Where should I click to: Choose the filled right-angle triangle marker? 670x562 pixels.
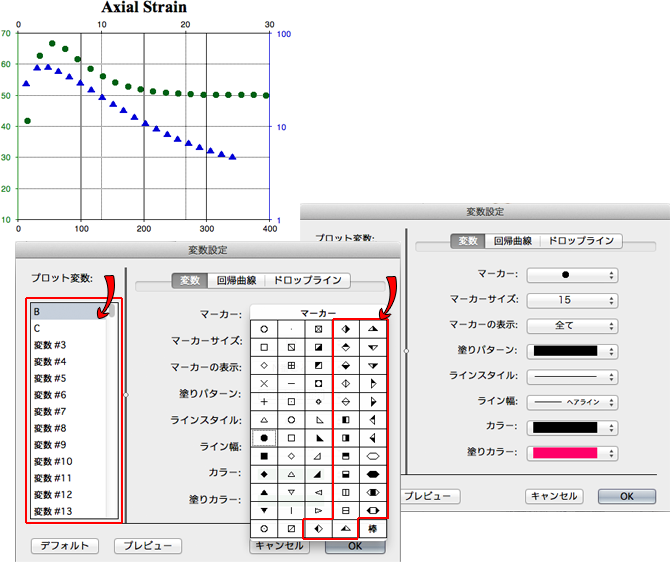(318, 438)
